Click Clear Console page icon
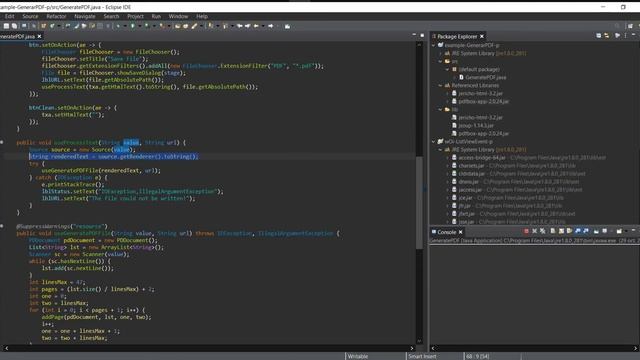This screenshot has height=360, width=640. tap(553, 231)
